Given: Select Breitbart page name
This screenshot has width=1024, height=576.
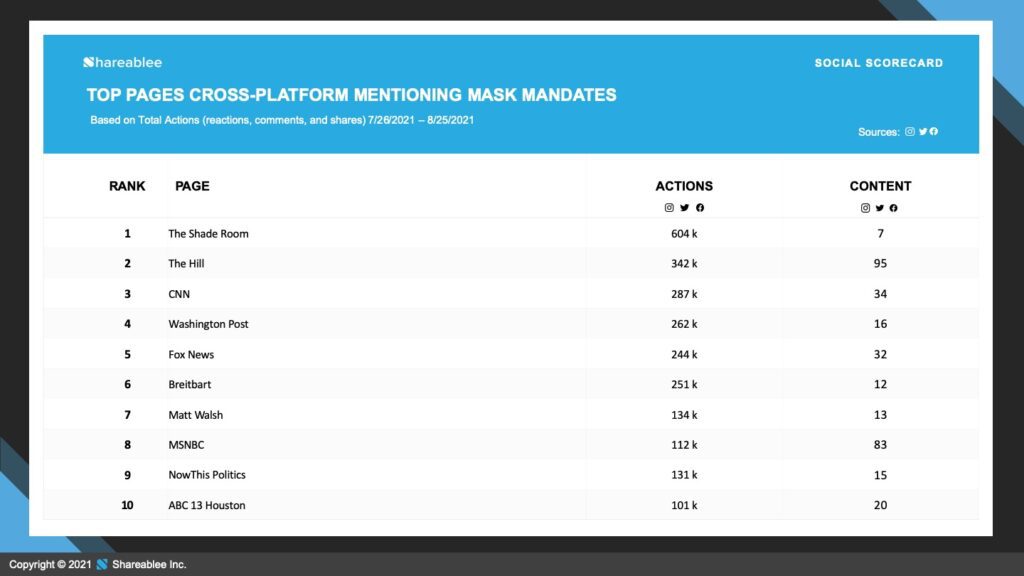Looking at the screenshot, I should coord(189,385).
